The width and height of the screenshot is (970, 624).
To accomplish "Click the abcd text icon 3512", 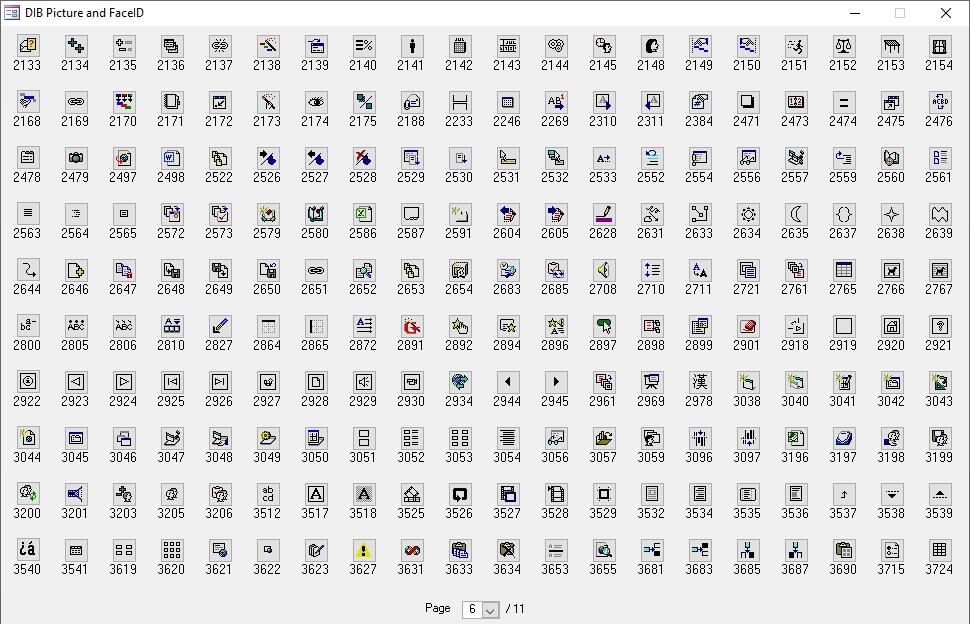I will 267,494.
